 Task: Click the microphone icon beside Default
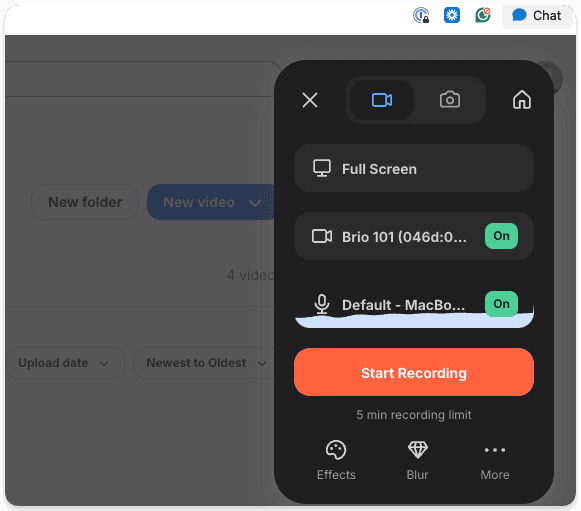tap(322, 304)
